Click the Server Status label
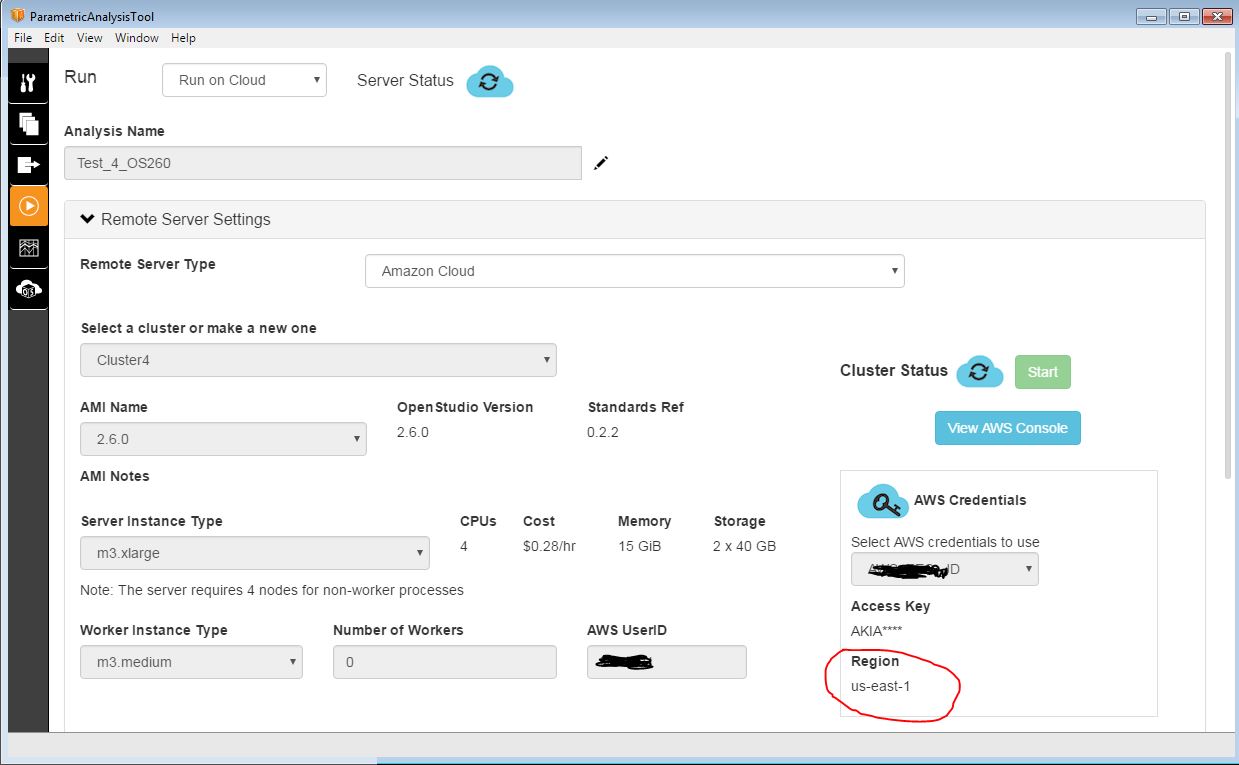Viewport: 1239px width, 765px height. point(405,81)
